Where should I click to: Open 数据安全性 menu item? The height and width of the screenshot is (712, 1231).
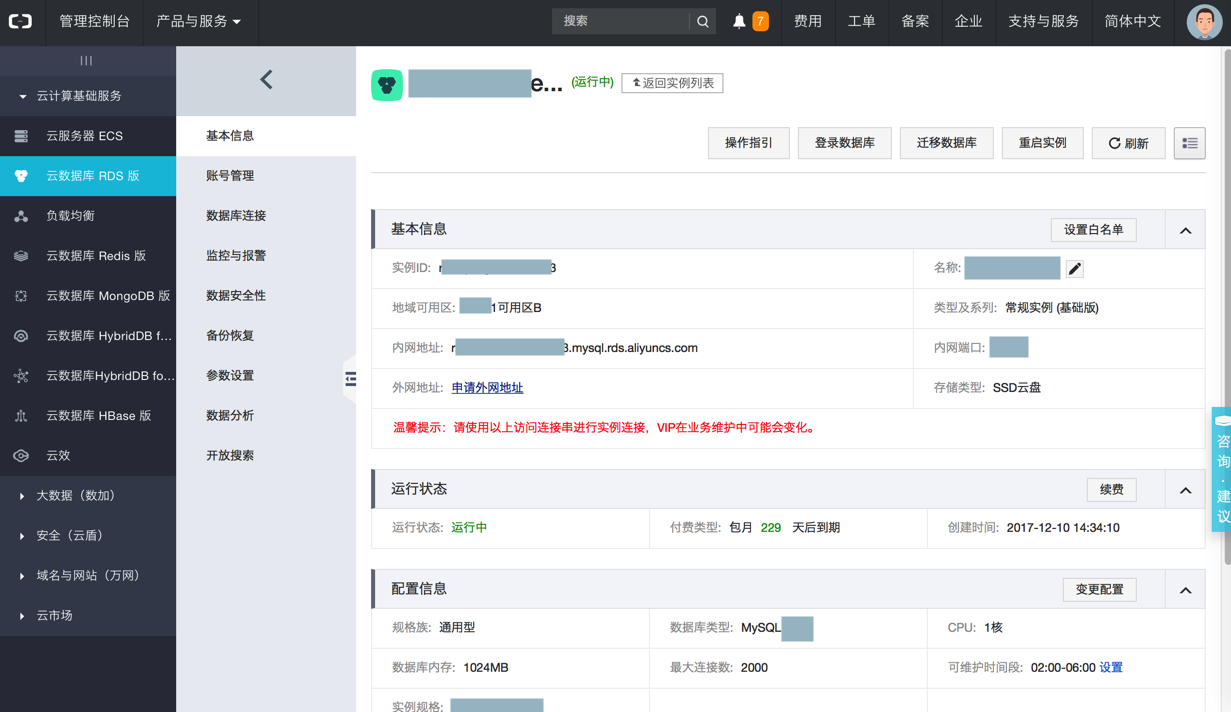click(266, 296)
